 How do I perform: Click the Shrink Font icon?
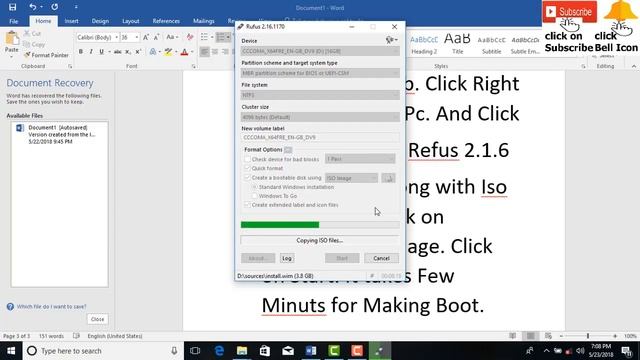[x=156, y=37]
